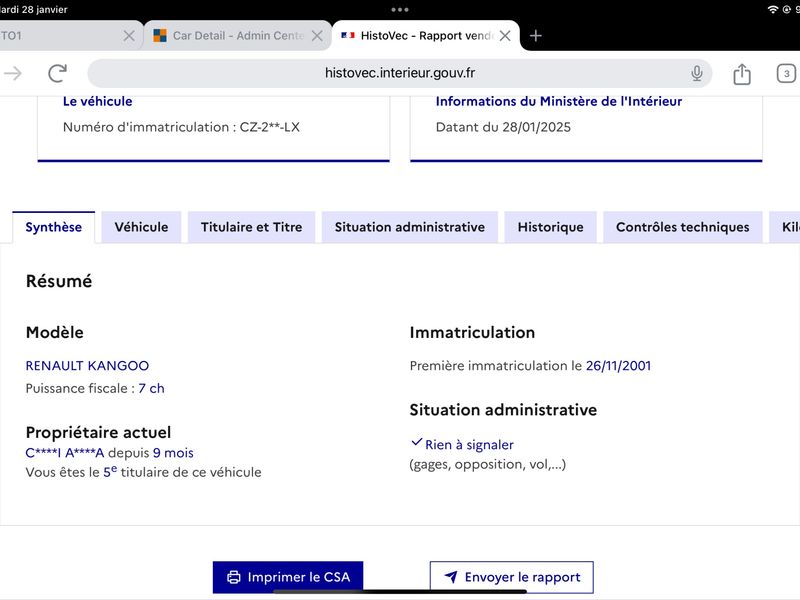
Task: Open the Contrôles techniques tab
Action: pos(683,227)
